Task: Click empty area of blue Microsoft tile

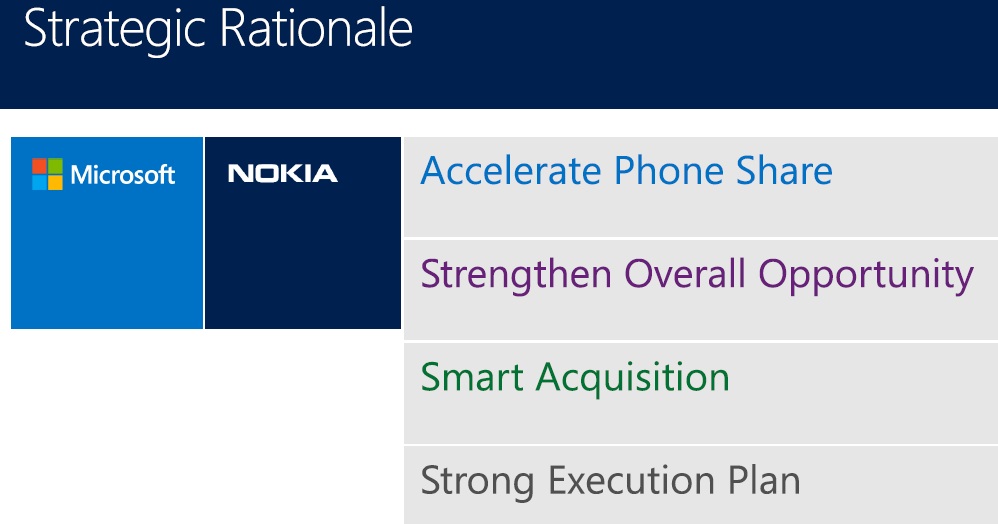Action: pos(107,270)
